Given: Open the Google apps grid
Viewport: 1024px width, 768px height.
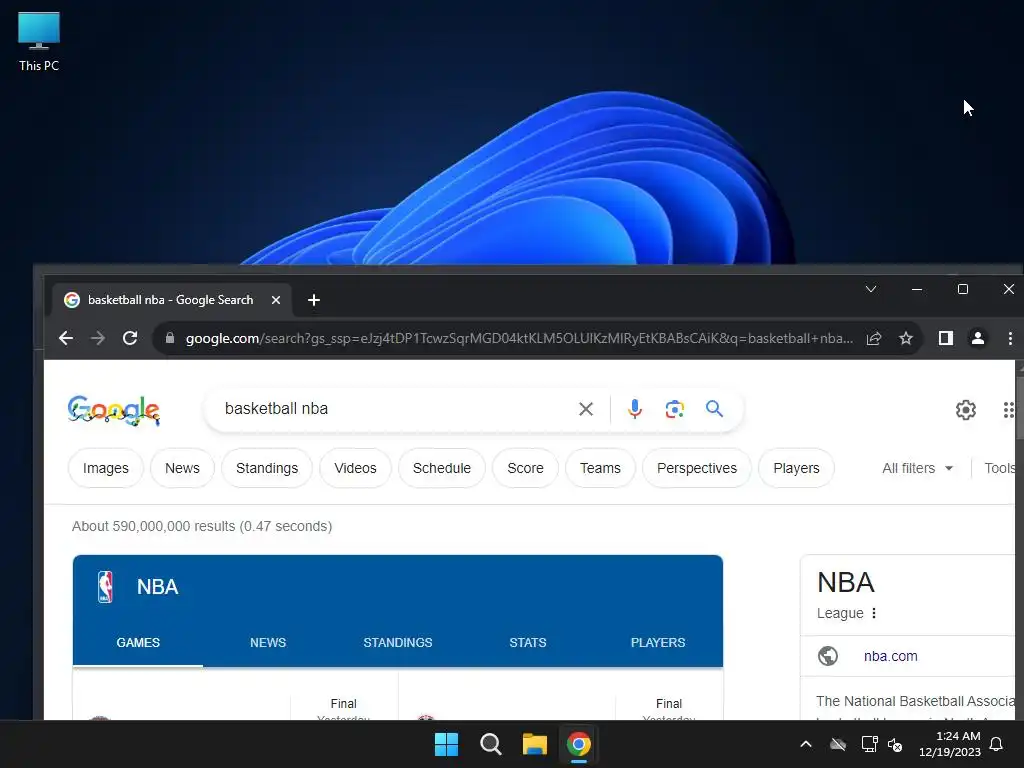Looking at the screenshot, I should pyautogui.click(x=1009, y=409).
